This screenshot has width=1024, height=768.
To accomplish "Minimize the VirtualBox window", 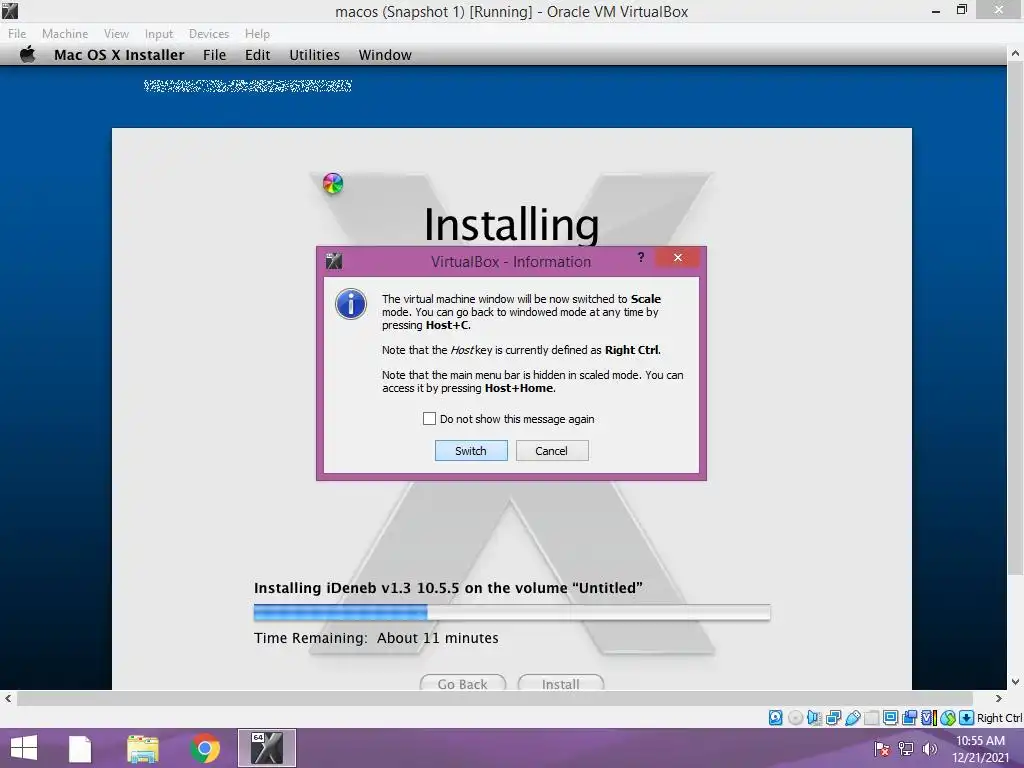I will [x=936, y=10].
